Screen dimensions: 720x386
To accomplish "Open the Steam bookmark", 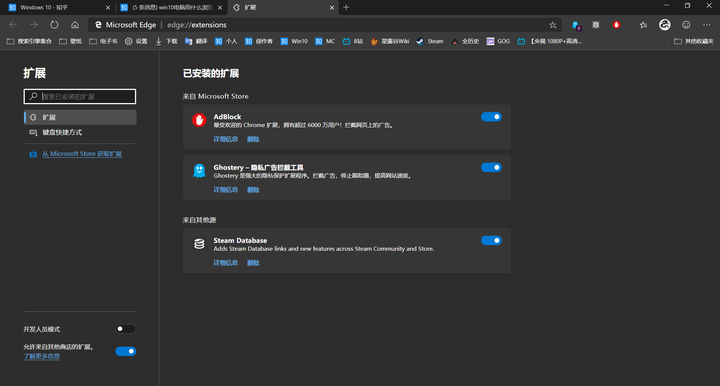I will 430,41.
